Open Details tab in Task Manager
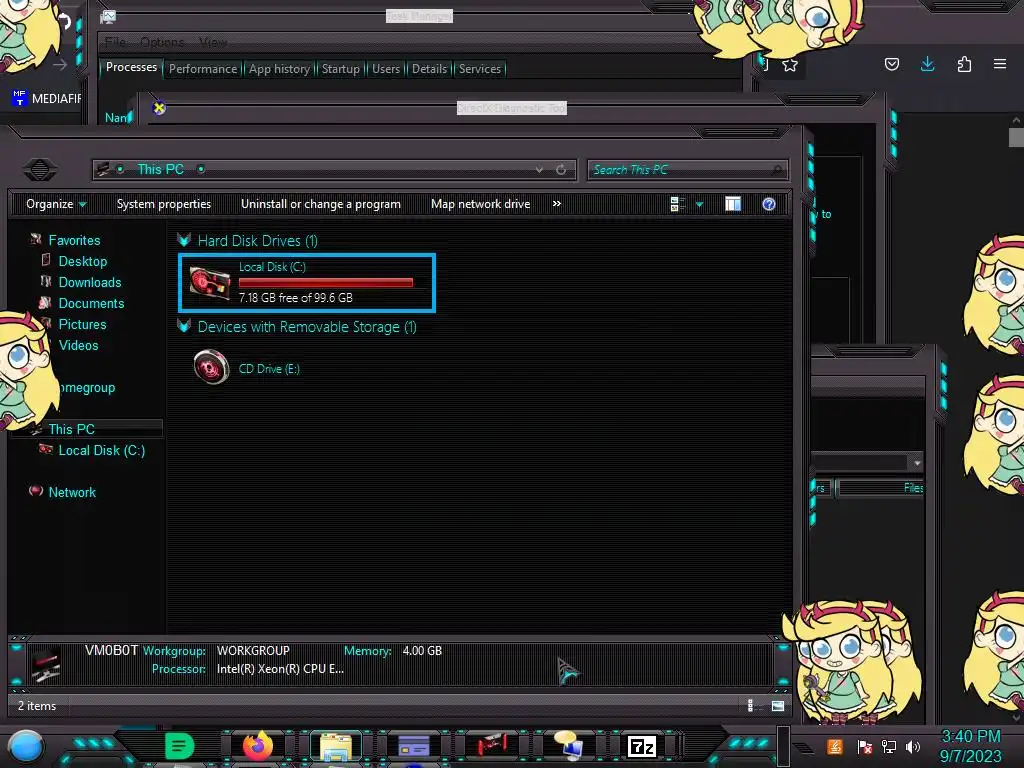This screenshot has height=768, width=1024. coord(429,69)
